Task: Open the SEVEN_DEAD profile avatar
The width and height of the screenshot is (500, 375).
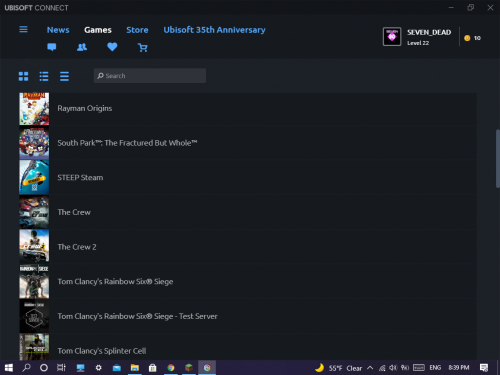Action: pos(392,37)
